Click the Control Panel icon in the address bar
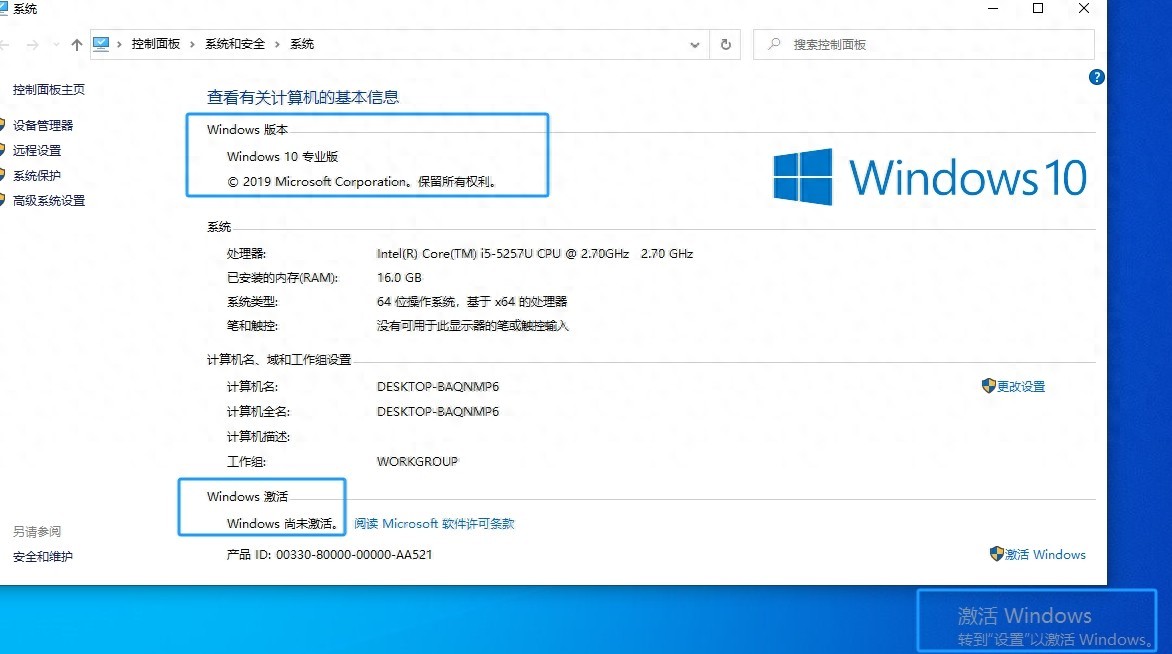The image size is (1172, 654). (x=100, y=43)
